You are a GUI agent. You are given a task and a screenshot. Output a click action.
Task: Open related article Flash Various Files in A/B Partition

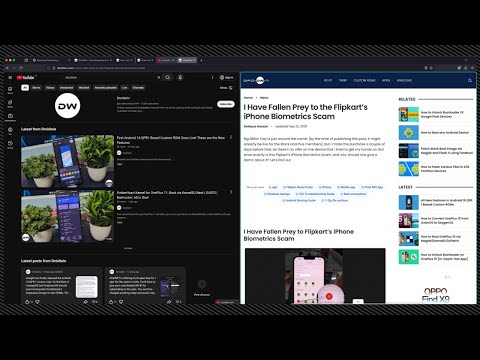(436, 169)
